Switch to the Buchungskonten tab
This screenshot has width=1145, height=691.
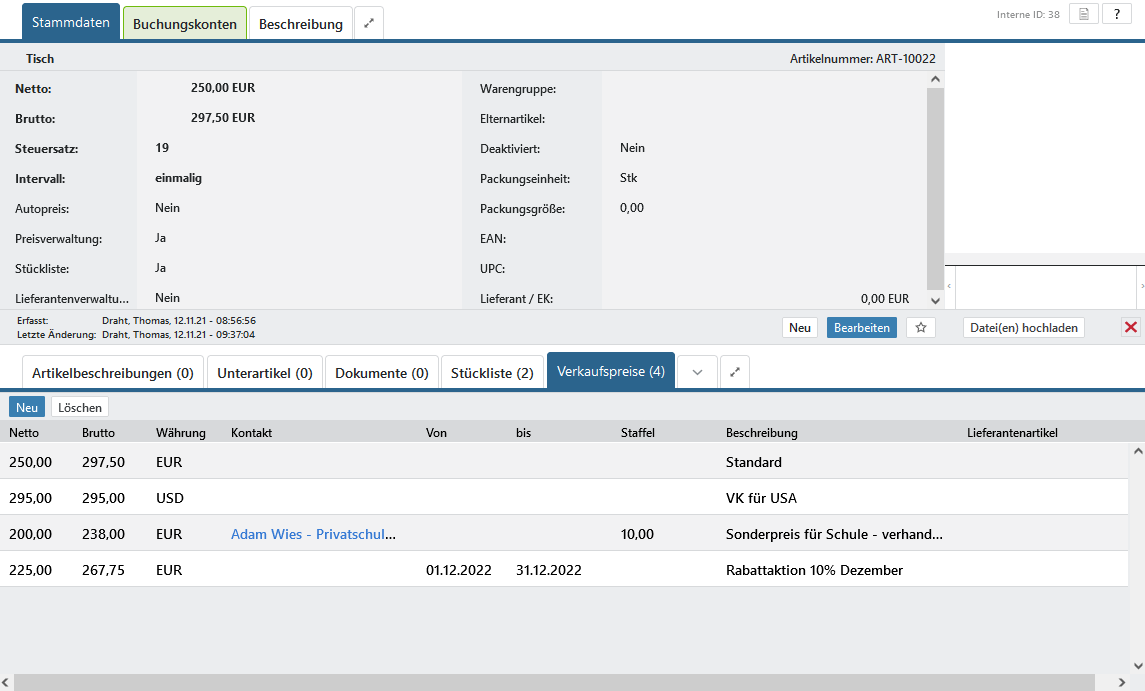(x=185, y=23)
